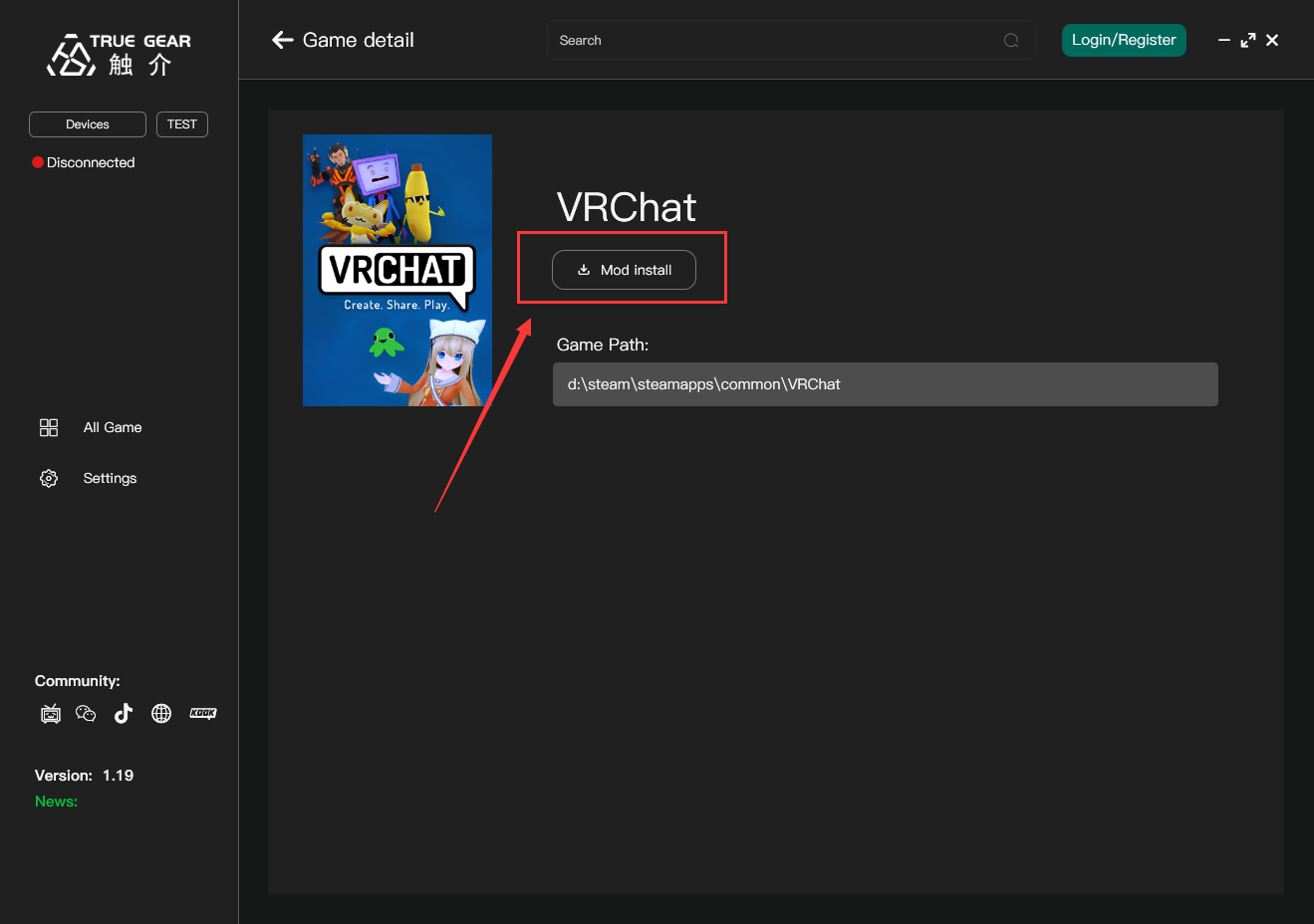The width and height of the screenshot is (1314, 924).
Task: Click the back arrow on Game detail
Action: tap(282, 40)
